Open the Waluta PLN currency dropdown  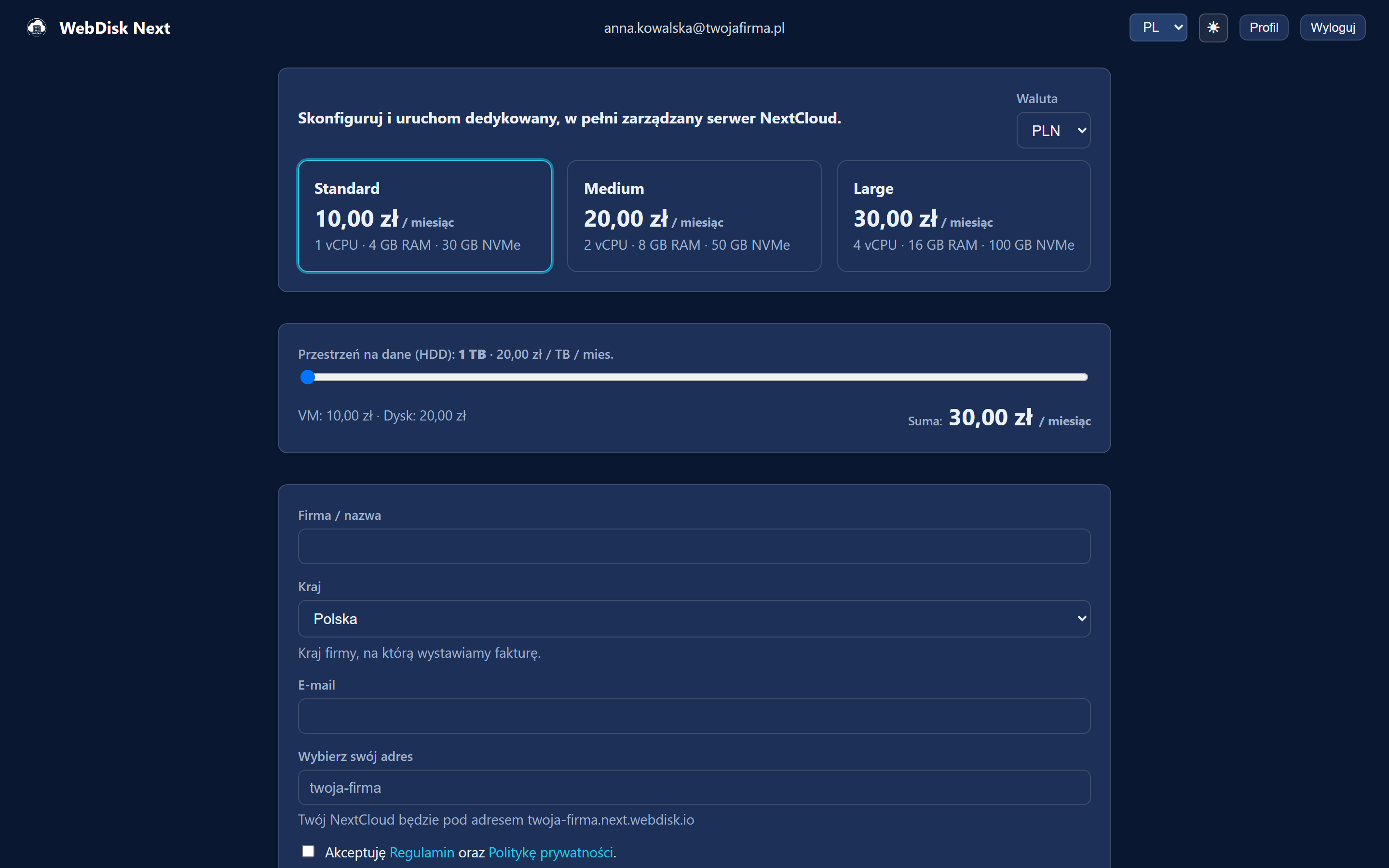click(x=1053, y=130)
